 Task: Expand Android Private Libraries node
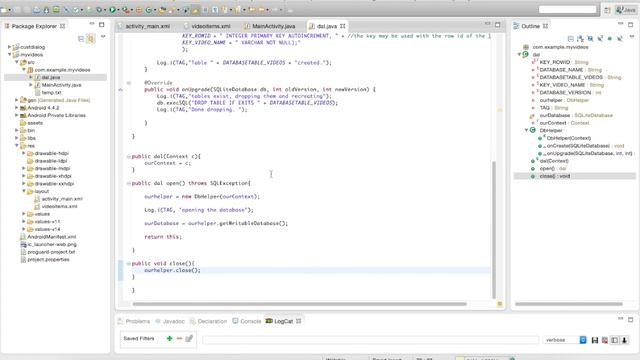pos(17,115)
